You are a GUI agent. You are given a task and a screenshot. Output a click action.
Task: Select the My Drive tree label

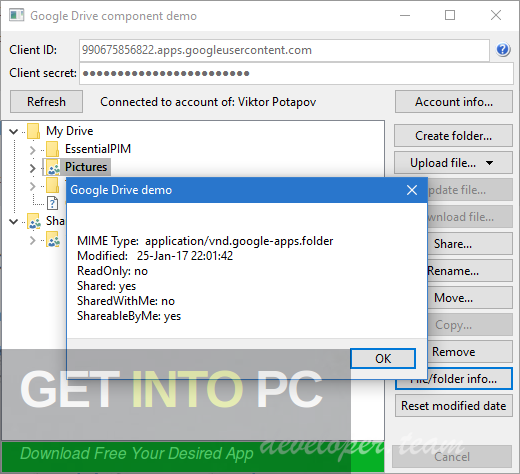(x=70, y=131)
